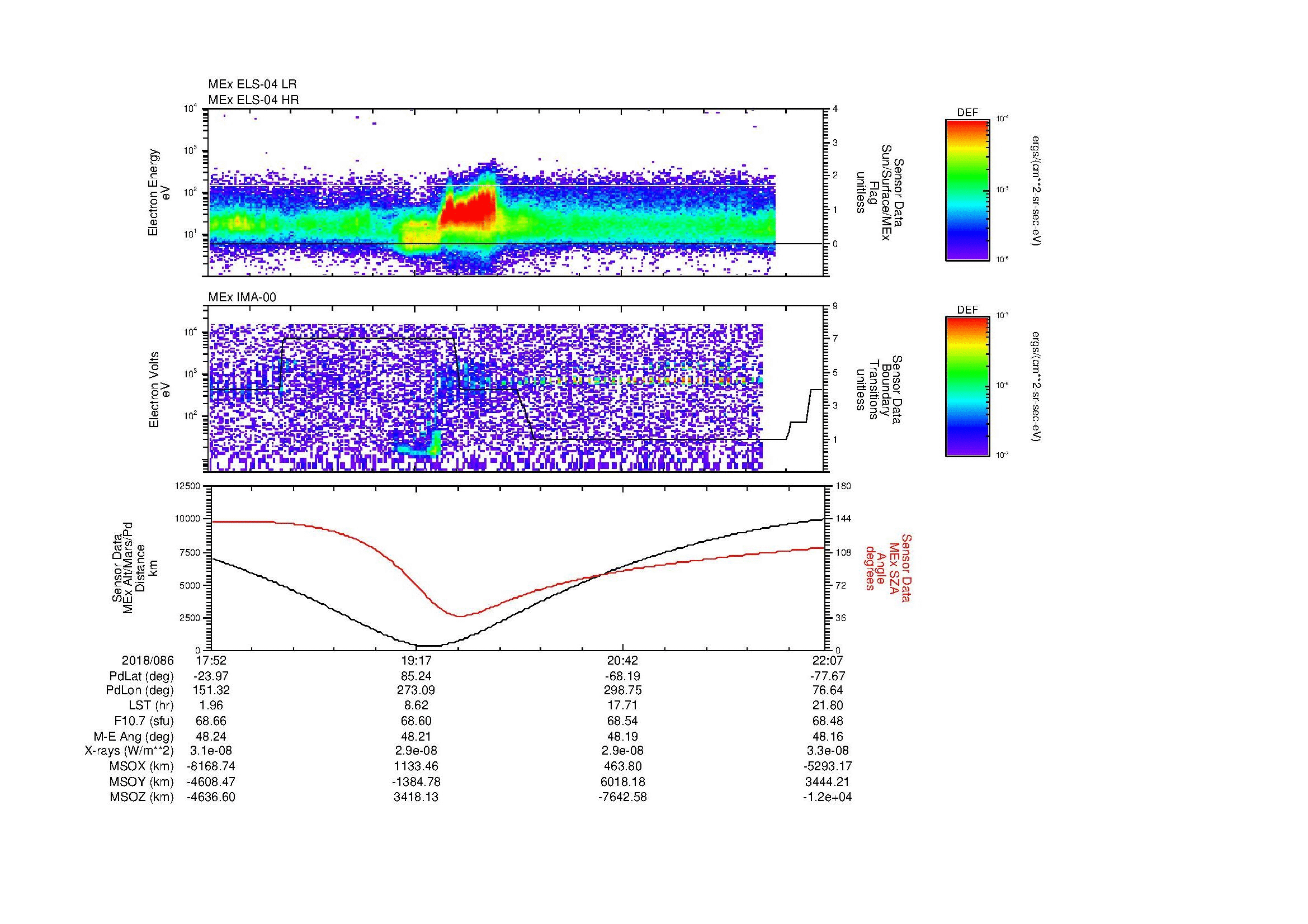Click the lowest point of black altitude curve
The height and width of the screenshot is (924, 1308).
(428, 646)
